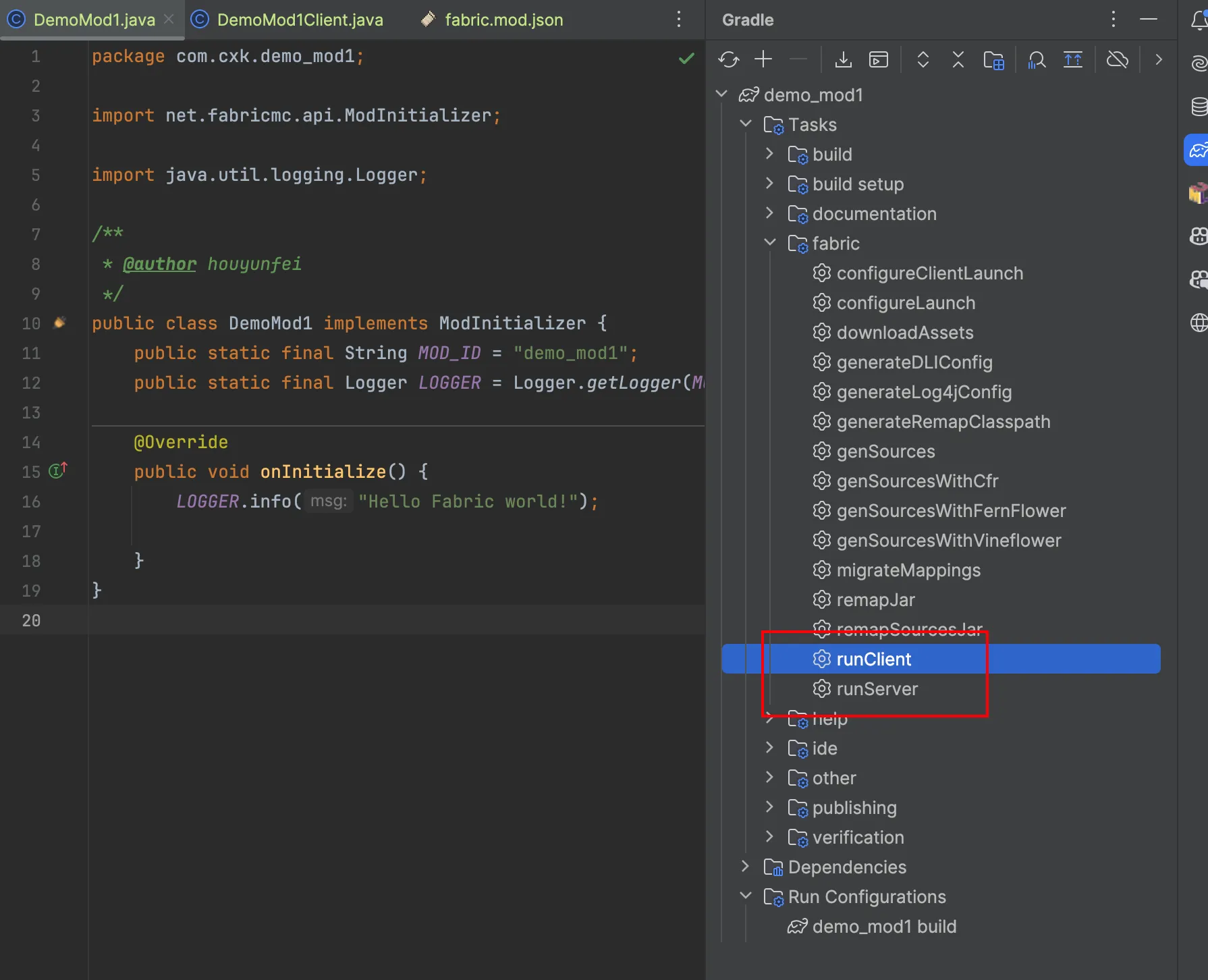Image resolution: width=1208 pixels, height=980 pixels.
Task: Expand the Dependencies node
Action: (x=746, y=866)
